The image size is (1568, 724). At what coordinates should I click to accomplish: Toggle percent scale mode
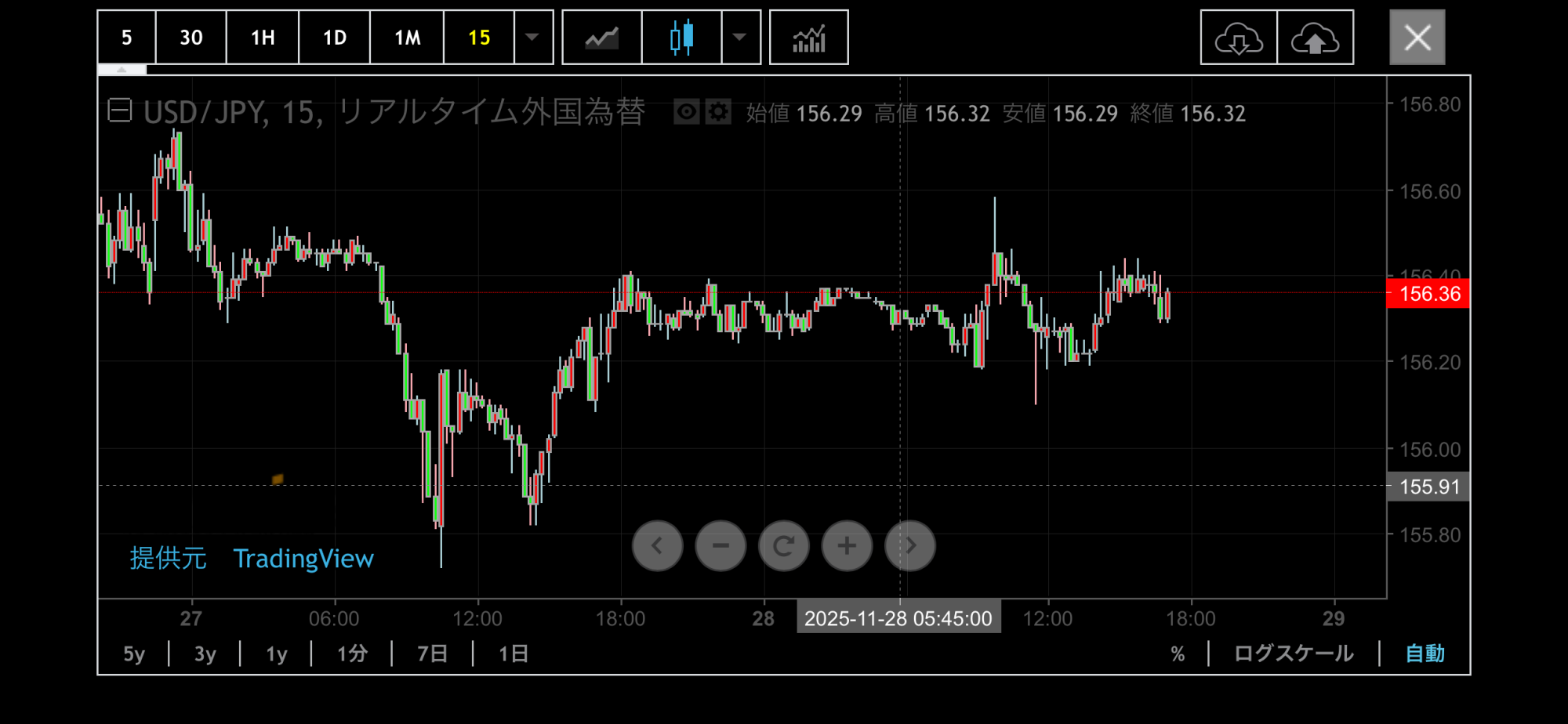click(x=1178, y=653)
